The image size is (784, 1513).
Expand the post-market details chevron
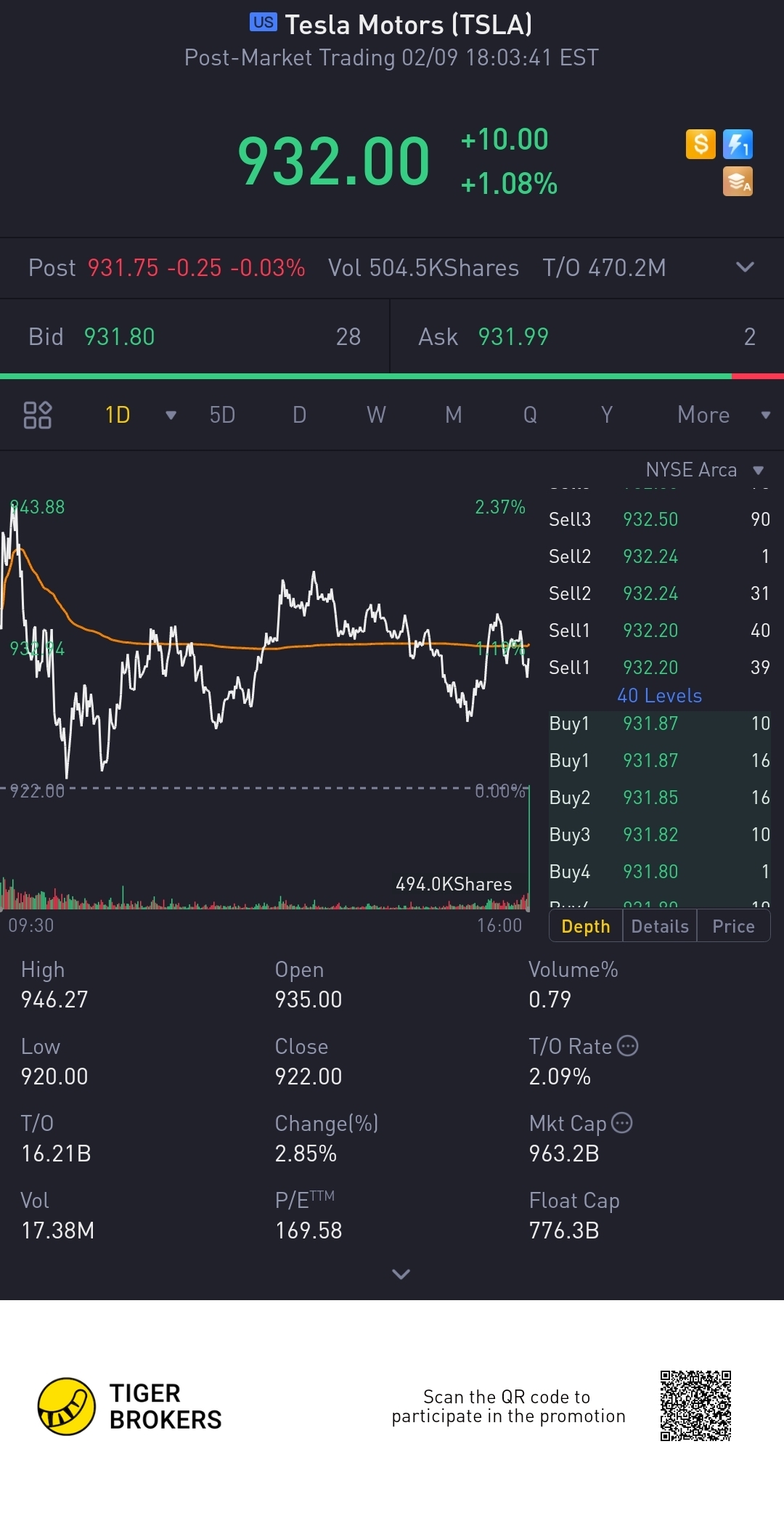coord(745,267)
